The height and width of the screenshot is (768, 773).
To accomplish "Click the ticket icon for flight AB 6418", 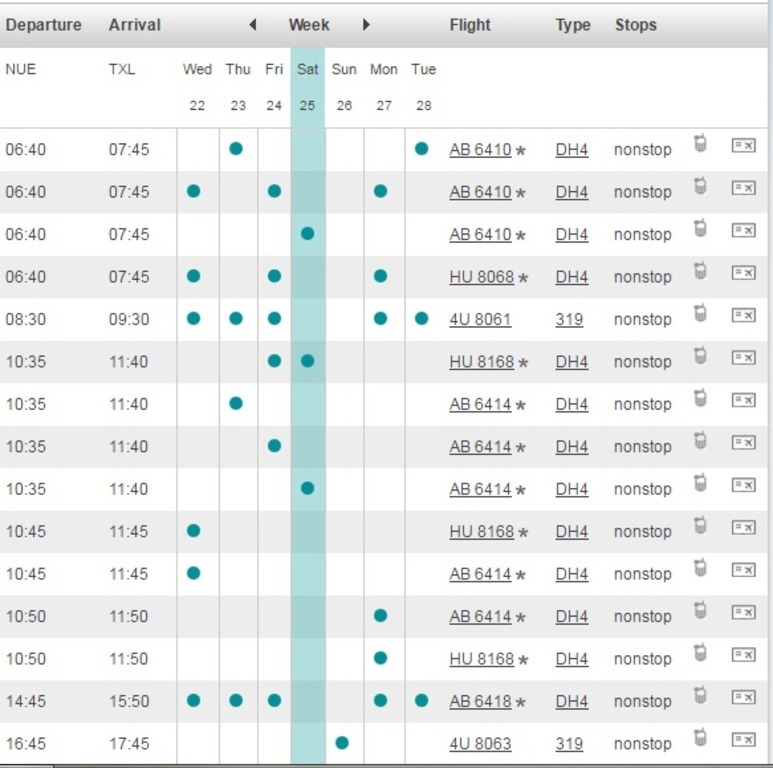I will click(742, 697).
